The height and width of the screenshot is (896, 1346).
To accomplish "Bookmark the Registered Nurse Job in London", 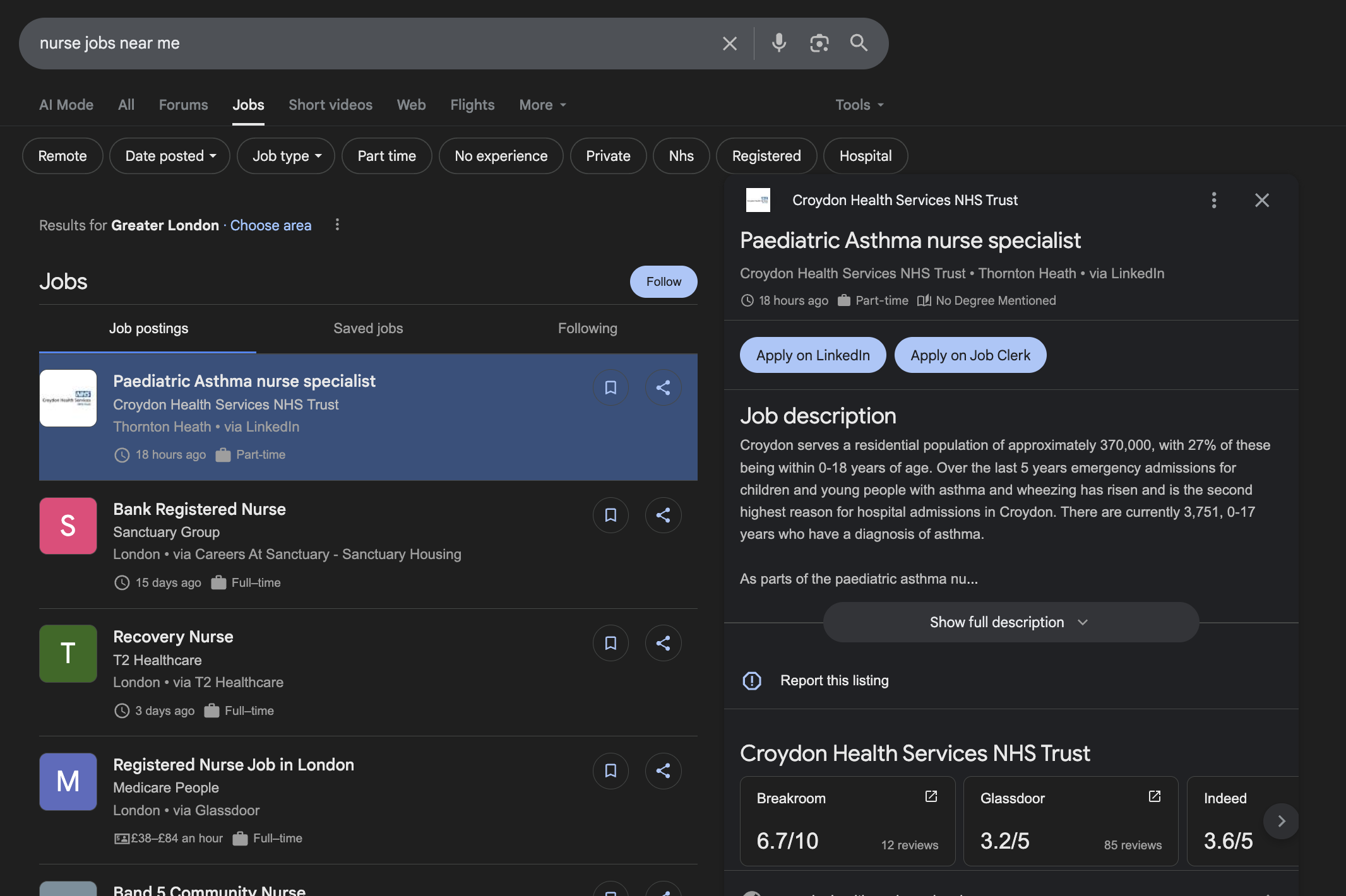I will pos(610,770).
